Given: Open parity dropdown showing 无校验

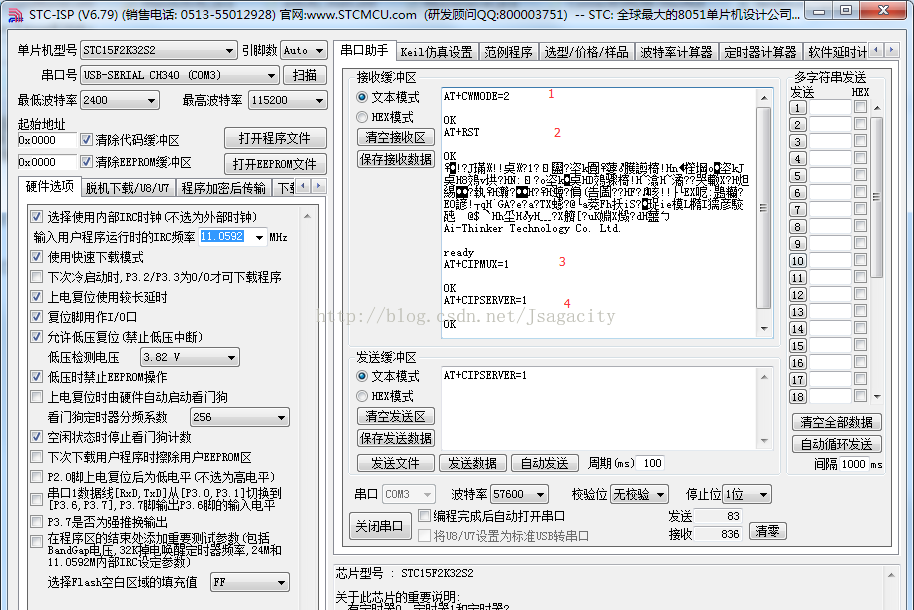Looking at the screenshot, I should coord(639,495).
